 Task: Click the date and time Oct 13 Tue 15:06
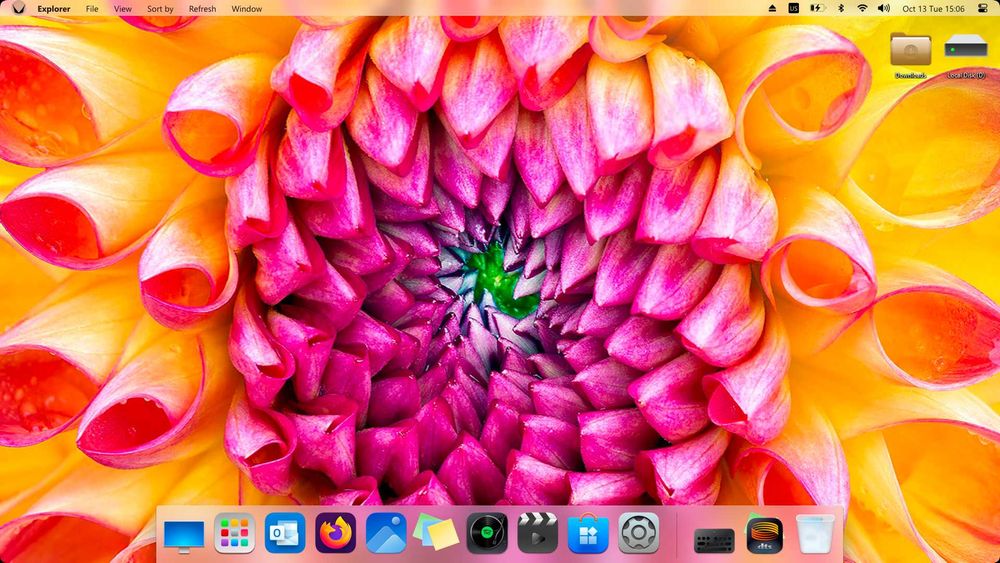pos(933,9)
